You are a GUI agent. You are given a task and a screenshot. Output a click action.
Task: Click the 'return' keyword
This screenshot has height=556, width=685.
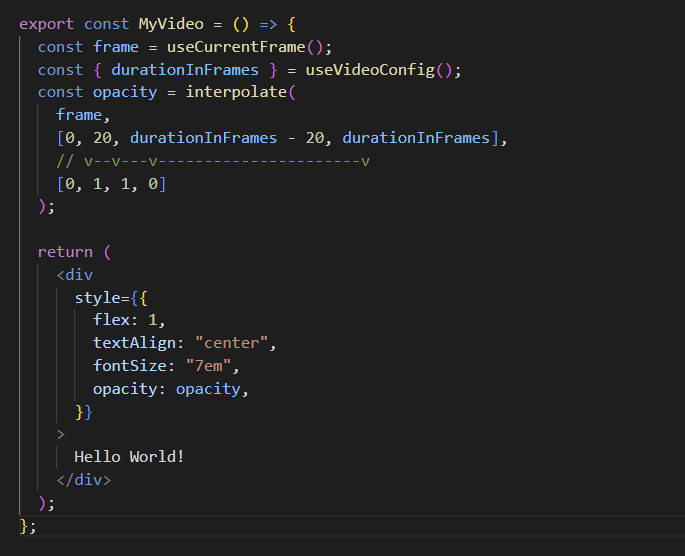(65, 252)
